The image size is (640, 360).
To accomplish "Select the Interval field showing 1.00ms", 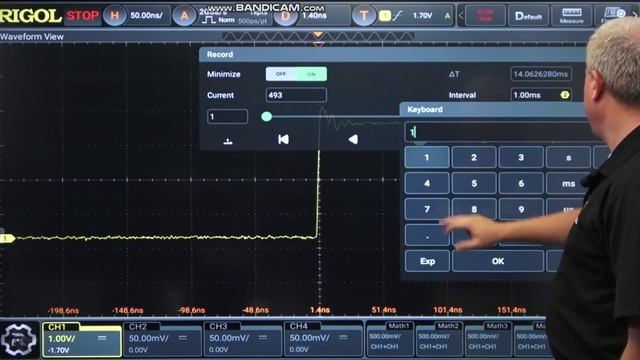I will pyautogui.click(x=541, y=95).
